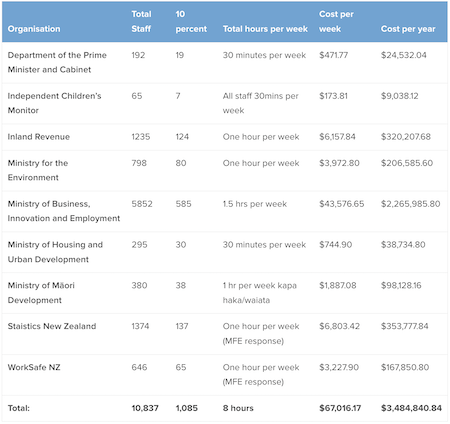The width and height of the screenshot is (450, 424).
Task: Click the Total Staff column header
Action: pyautogui.click(x=141, y=21)
